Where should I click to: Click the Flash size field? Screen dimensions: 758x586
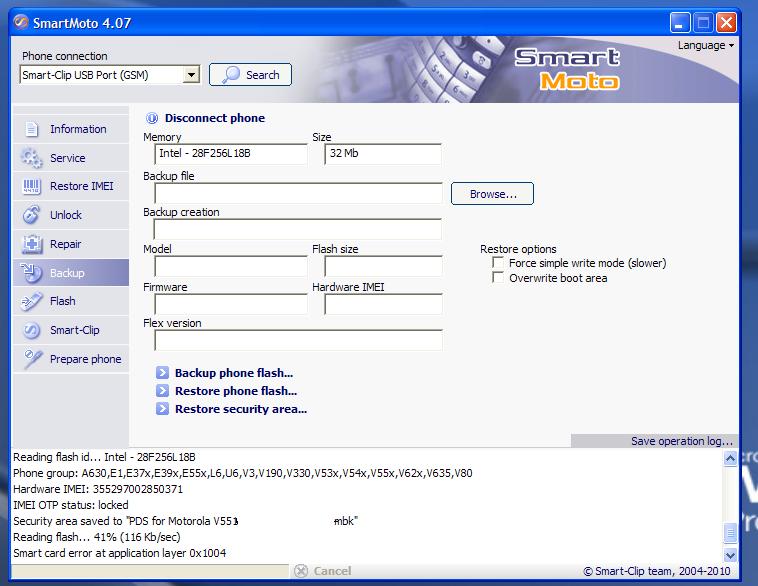point(383,266)
